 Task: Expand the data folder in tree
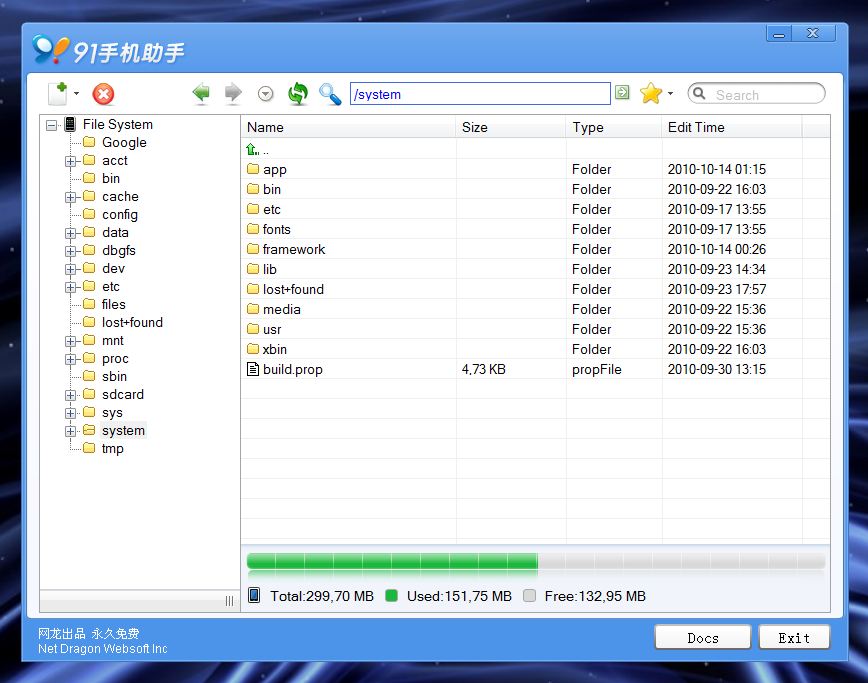pos(70,233)
